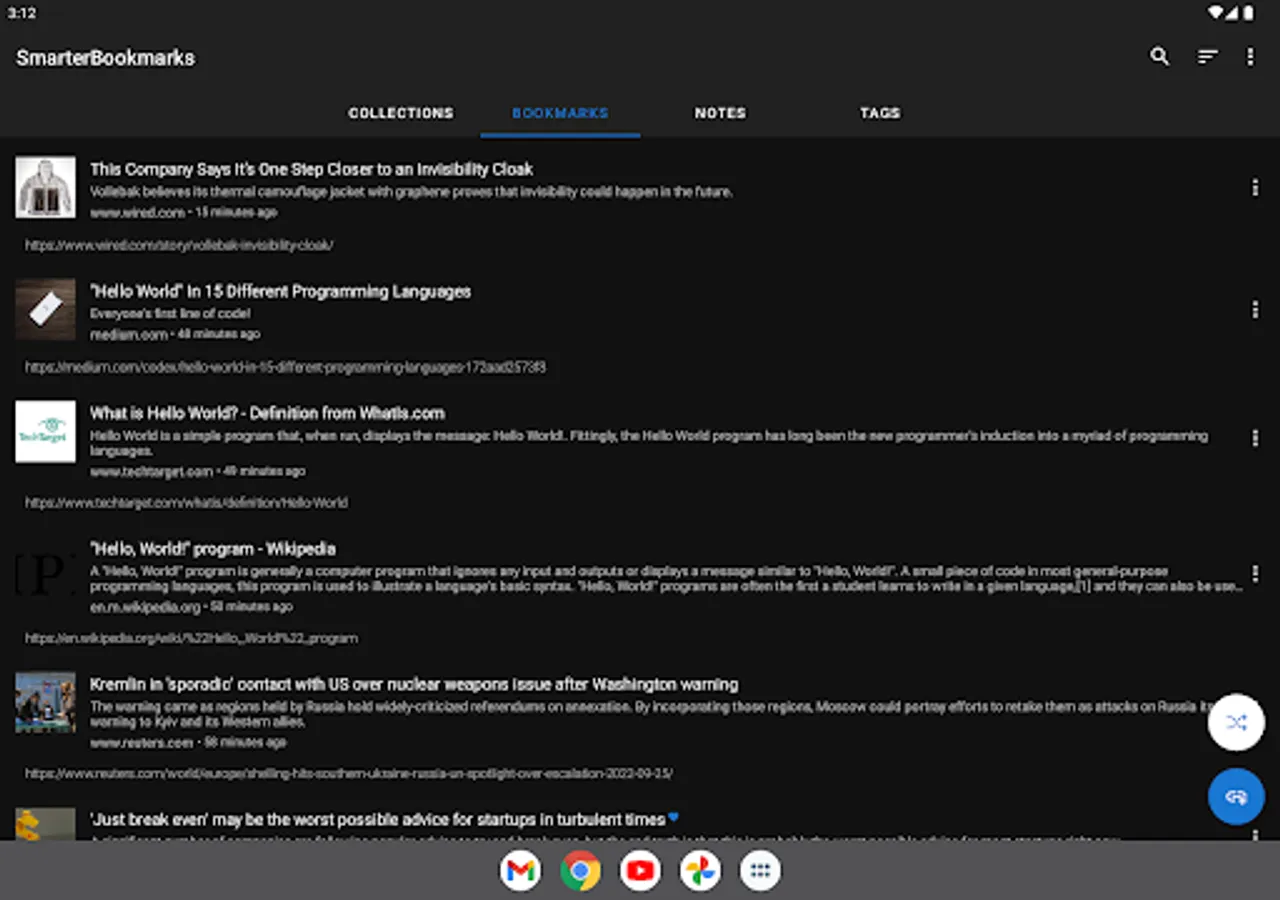The image size is (1280, 900).
Task: Tap the thumbnail of the startups 'Just break even' bookmark
Action: point(45,824)
